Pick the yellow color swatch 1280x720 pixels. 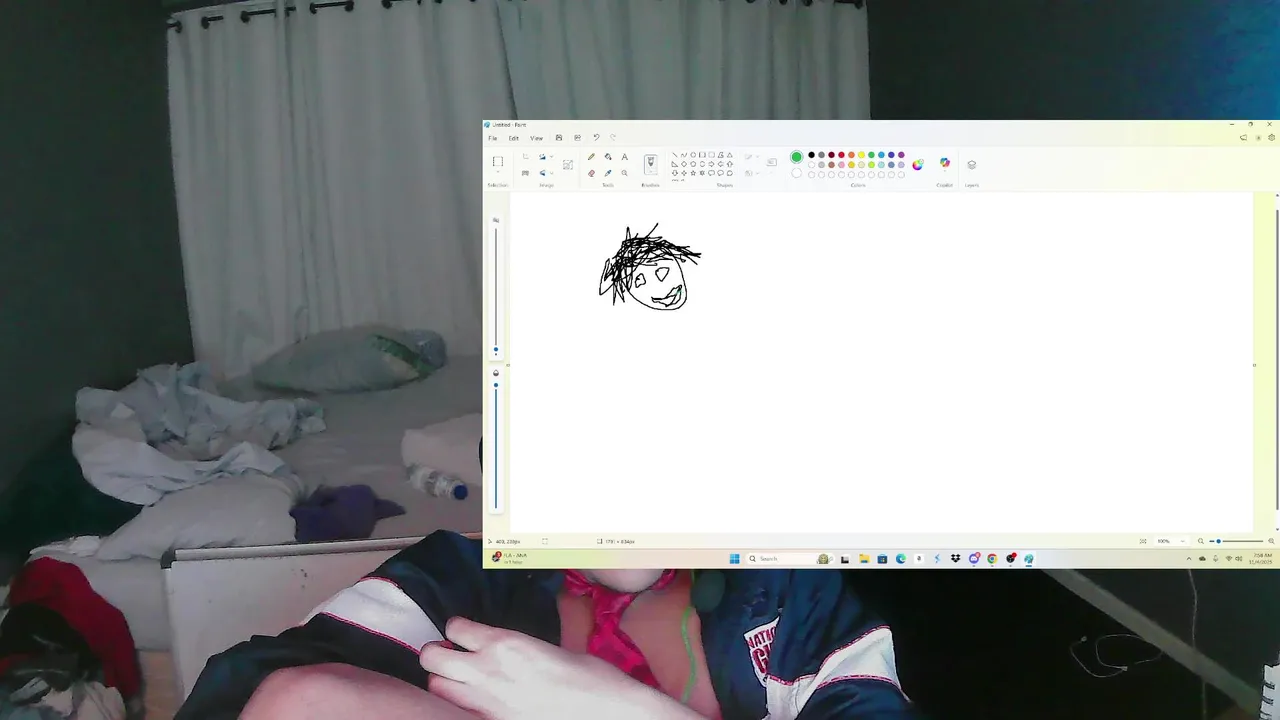point(861,155)
